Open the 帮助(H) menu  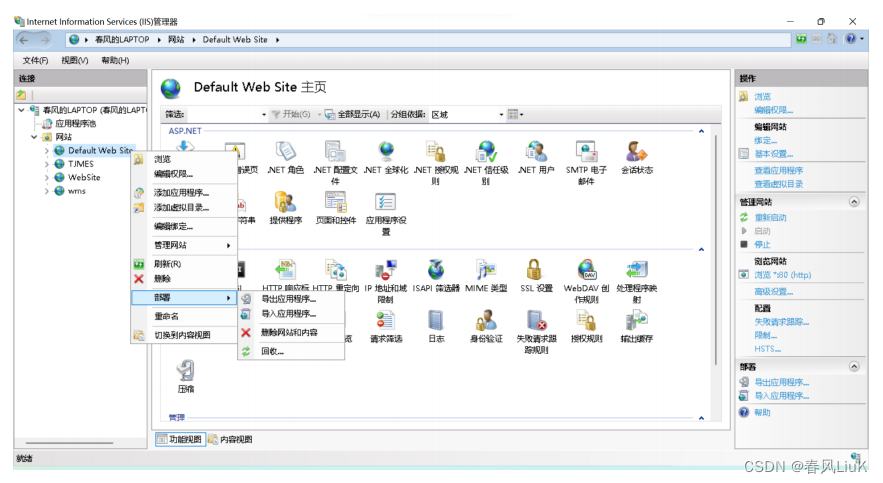pyautogui.click(x=115, y=60)
